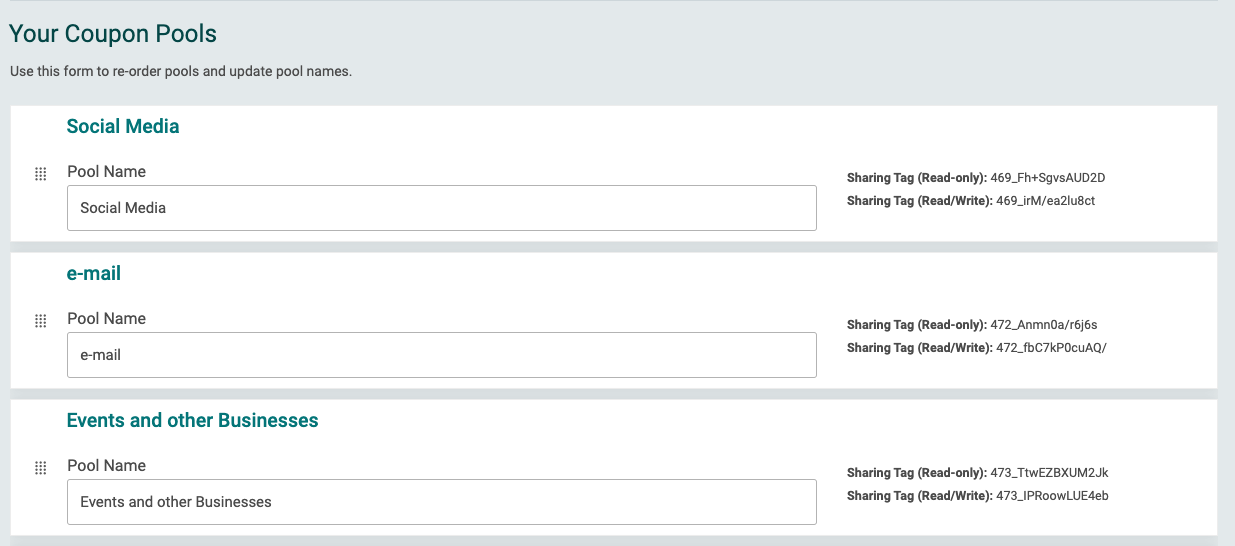Click the Events and other Businesses heading
This screenshot has height=546, width=1235.
192,421
